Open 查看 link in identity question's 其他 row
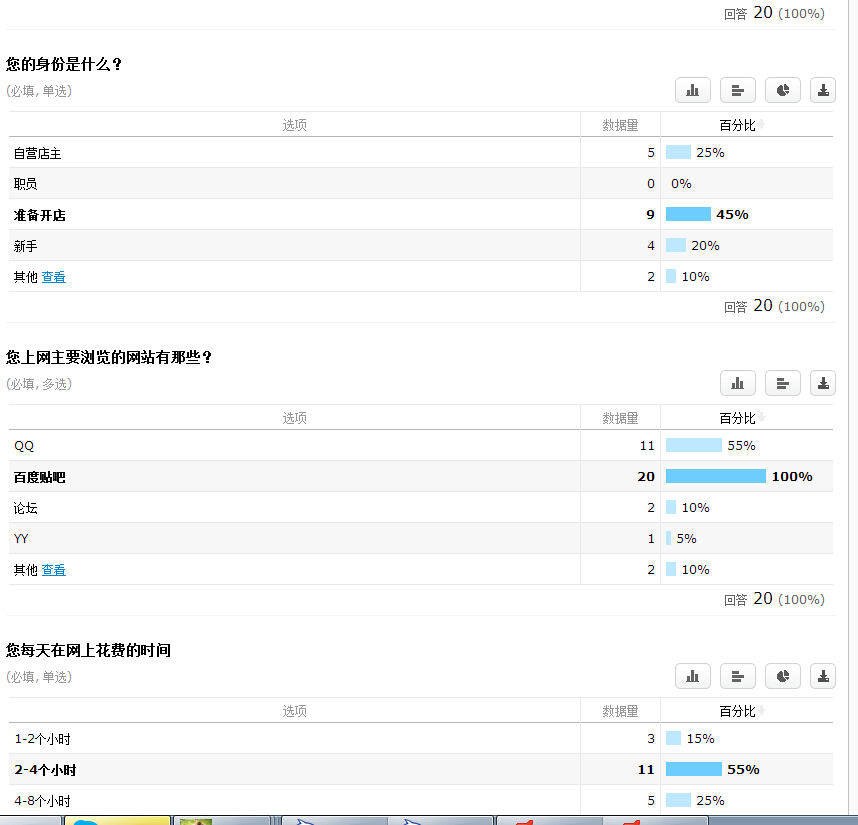 point(53,277)
